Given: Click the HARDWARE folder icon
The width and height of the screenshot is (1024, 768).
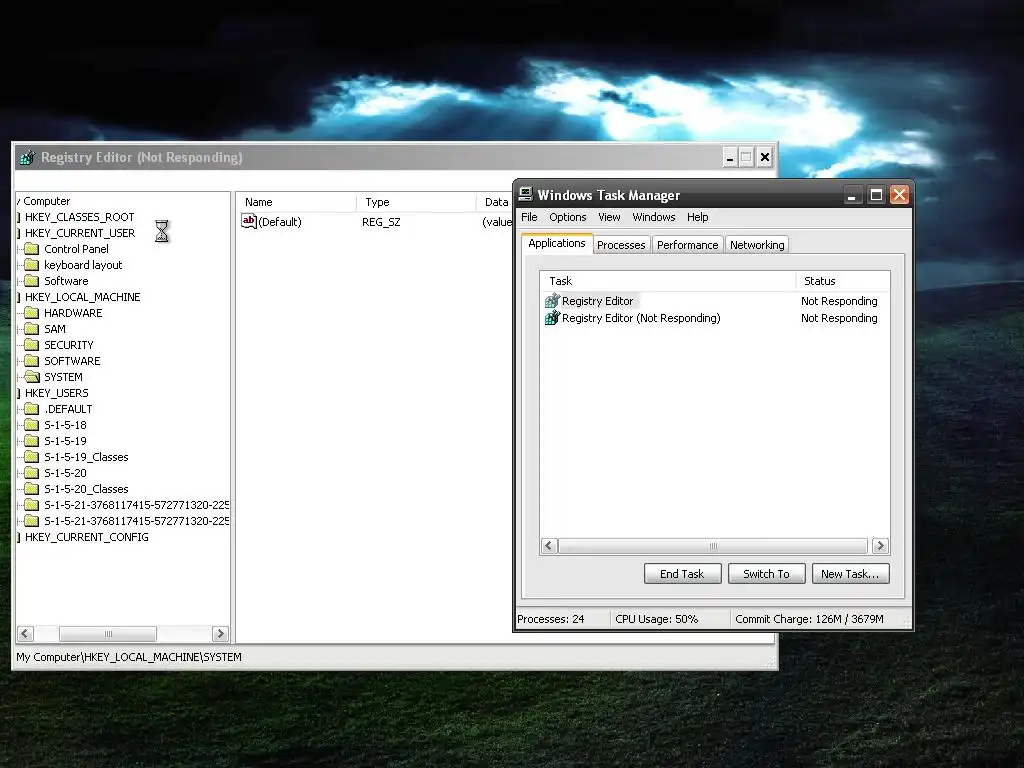Looking at the screenshot, I should tap(31, 313).
